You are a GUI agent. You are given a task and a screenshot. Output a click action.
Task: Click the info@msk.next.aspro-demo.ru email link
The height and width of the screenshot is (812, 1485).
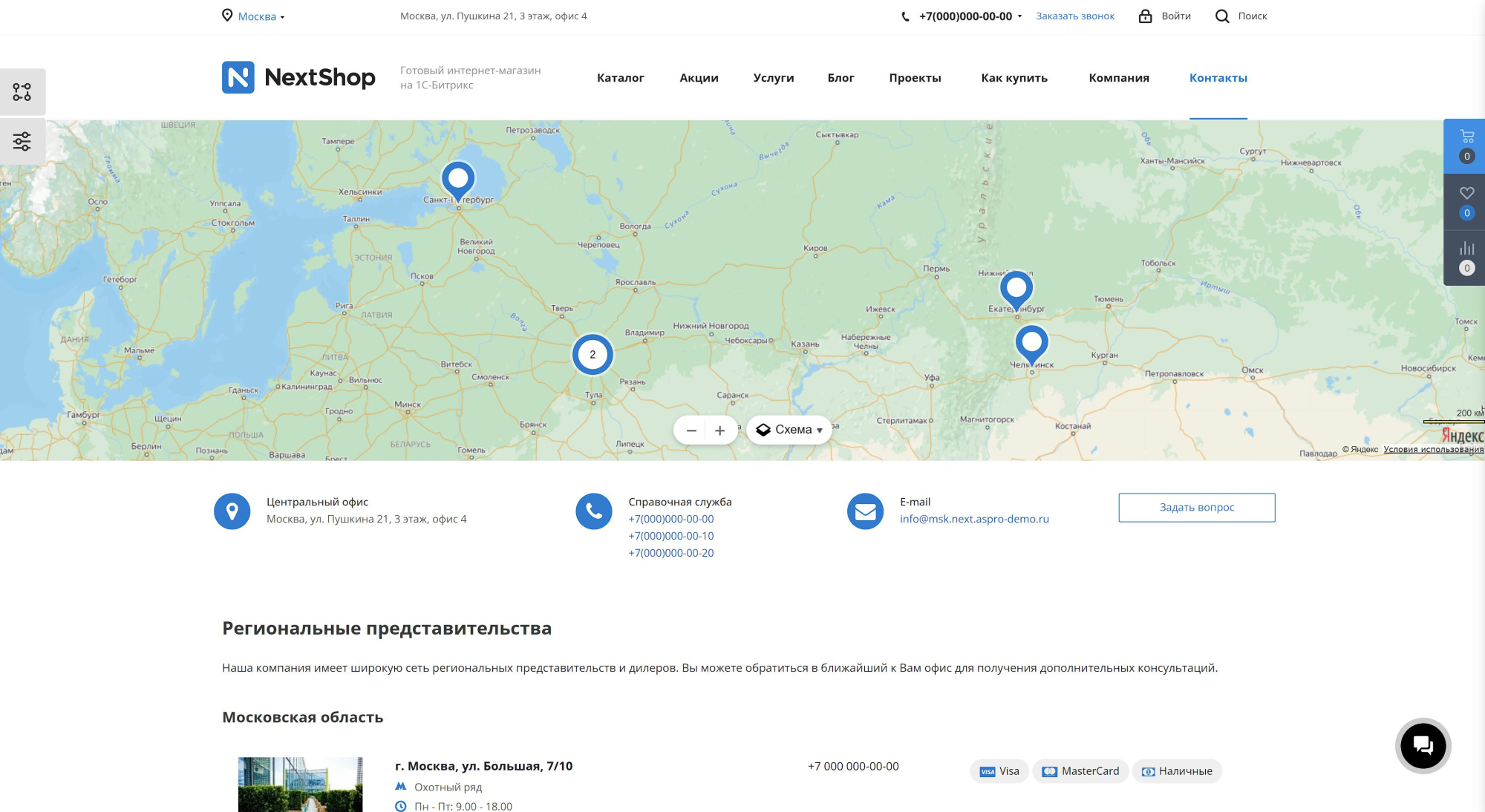pos(974,519)
